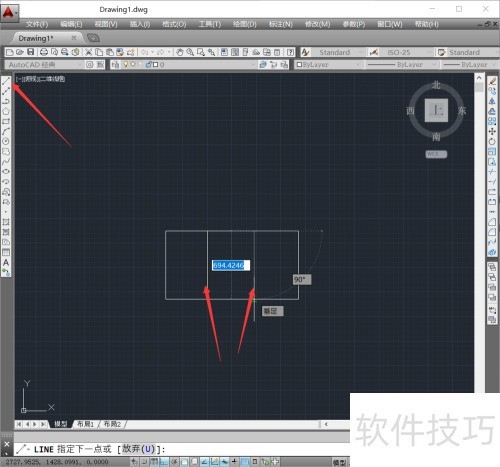
Task: Click the viewport controls label at canvas corner
Action: pos(40,79)
